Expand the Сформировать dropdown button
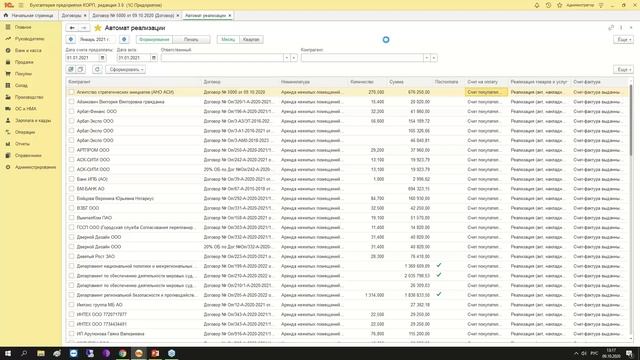The image size is (640, 360). point(126,69)
